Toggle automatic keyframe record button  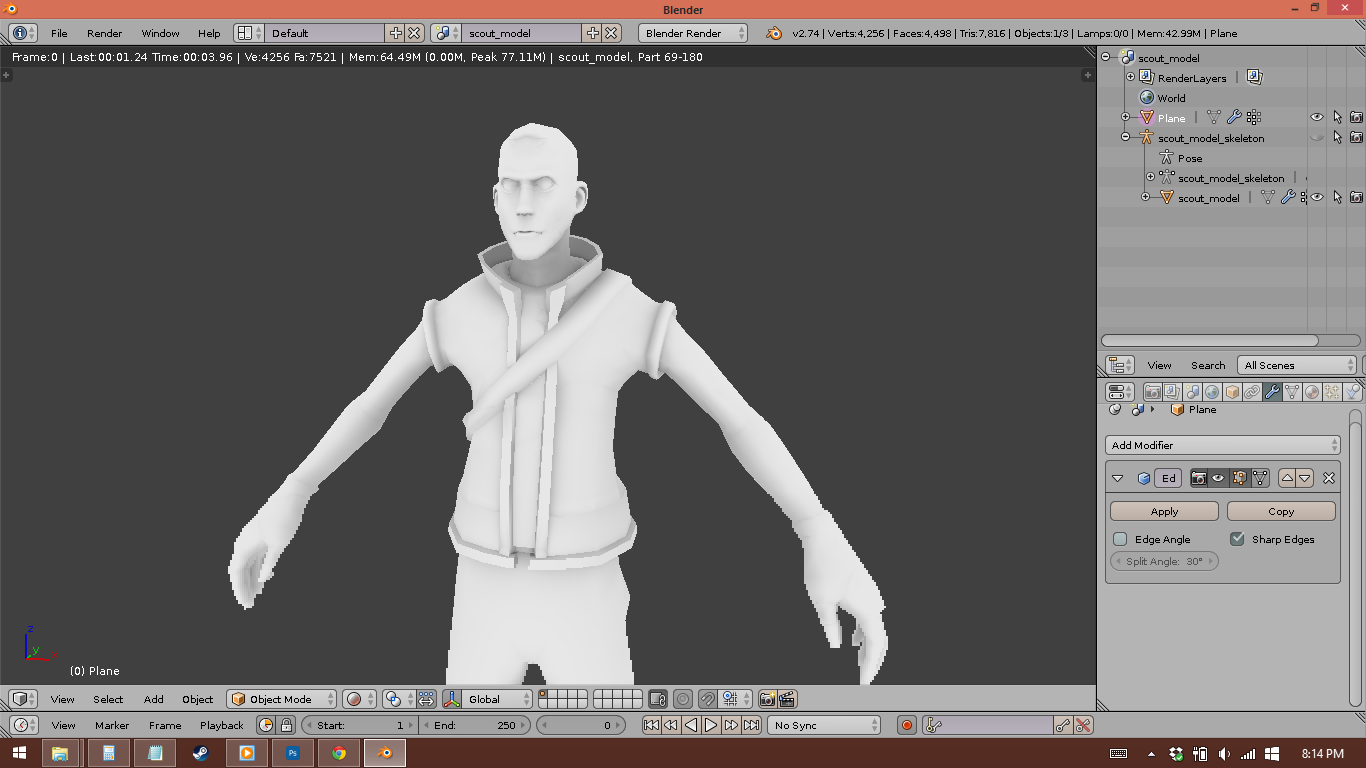(907, 725)
